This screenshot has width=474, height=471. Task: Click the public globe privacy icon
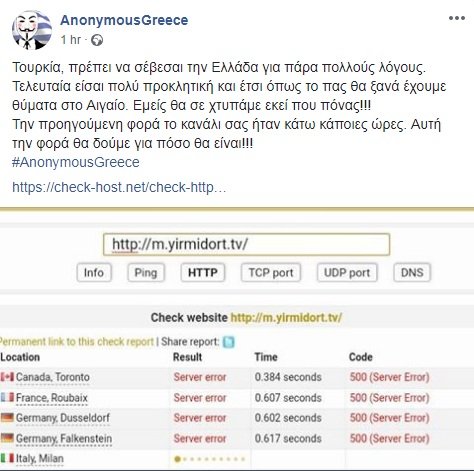click(97, 40)
